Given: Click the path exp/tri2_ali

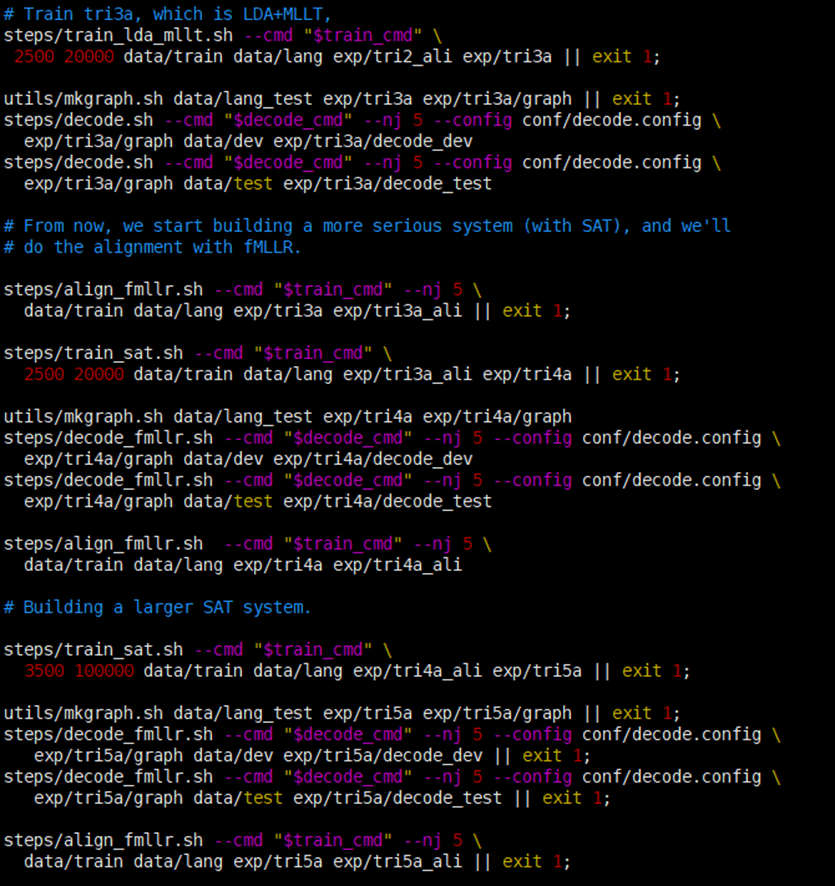Looking at the screenshot, I should (x=393, y=57).
